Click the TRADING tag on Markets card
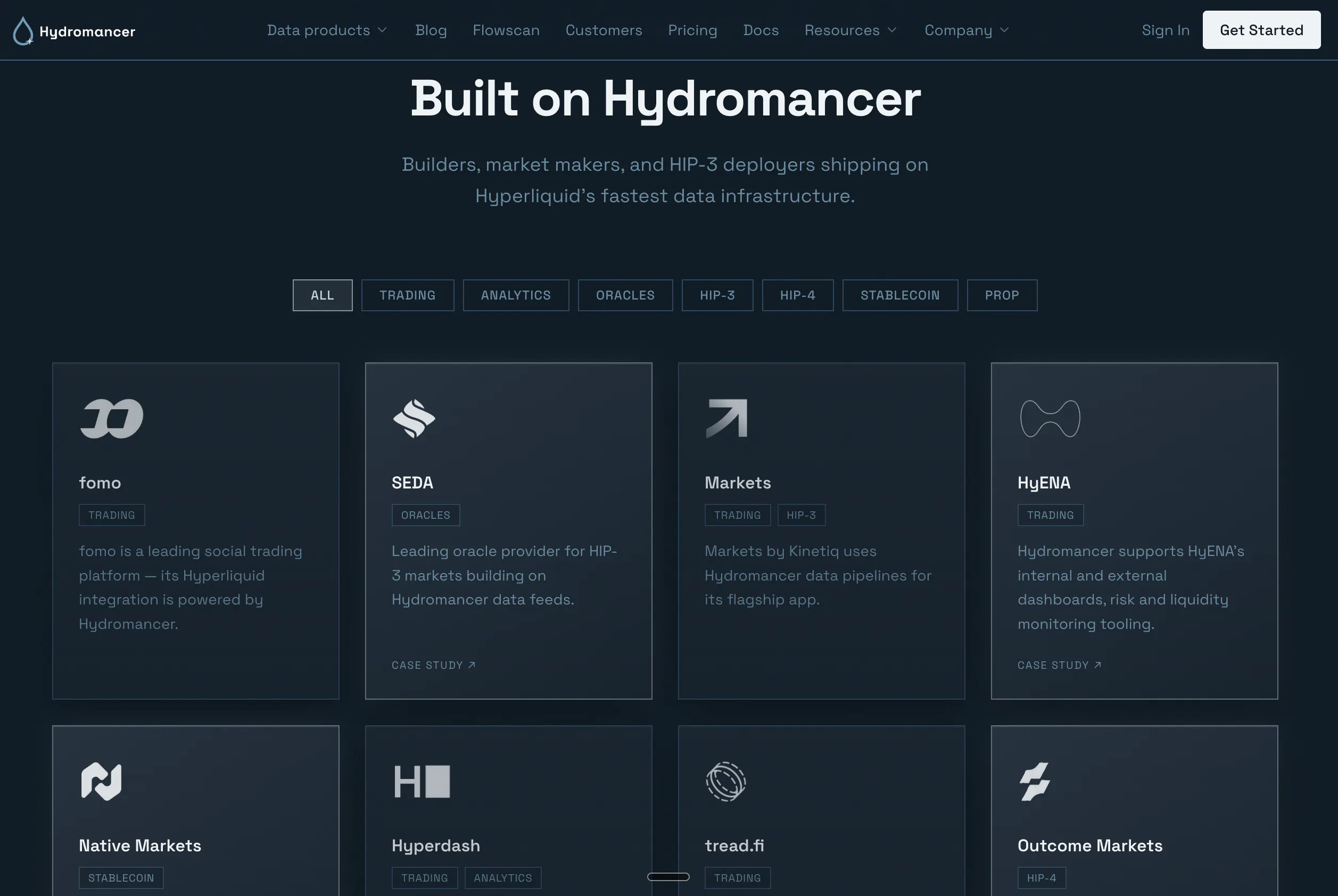The height and width of the screenshot is (896, 1338). (x=737, y=515)
